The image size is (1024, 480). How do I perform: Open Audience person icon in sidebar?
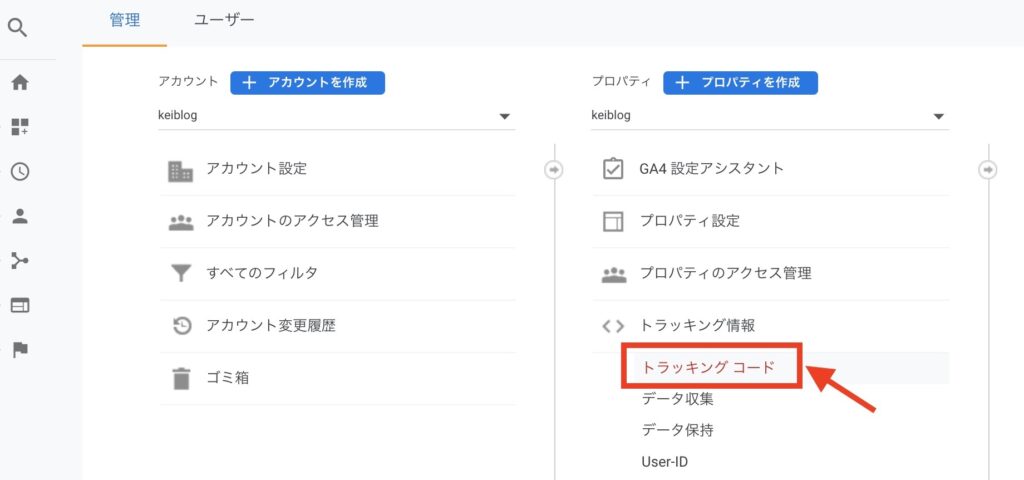[20, 216]
